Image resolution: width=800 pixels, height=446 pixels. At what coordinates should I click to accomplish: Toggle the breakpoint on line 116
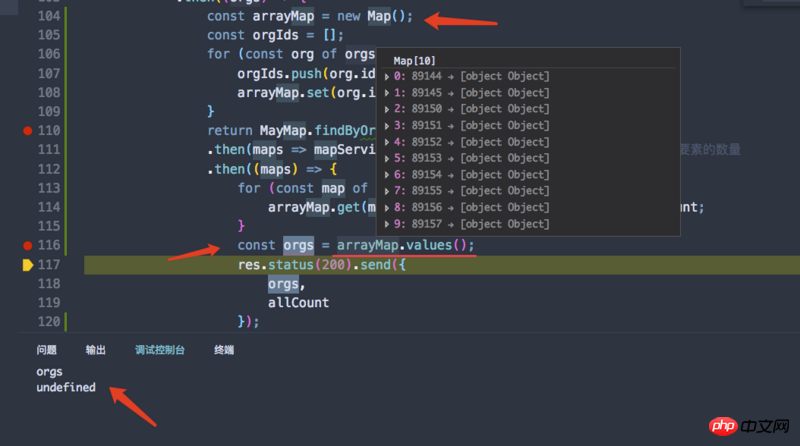pos(28,245)
